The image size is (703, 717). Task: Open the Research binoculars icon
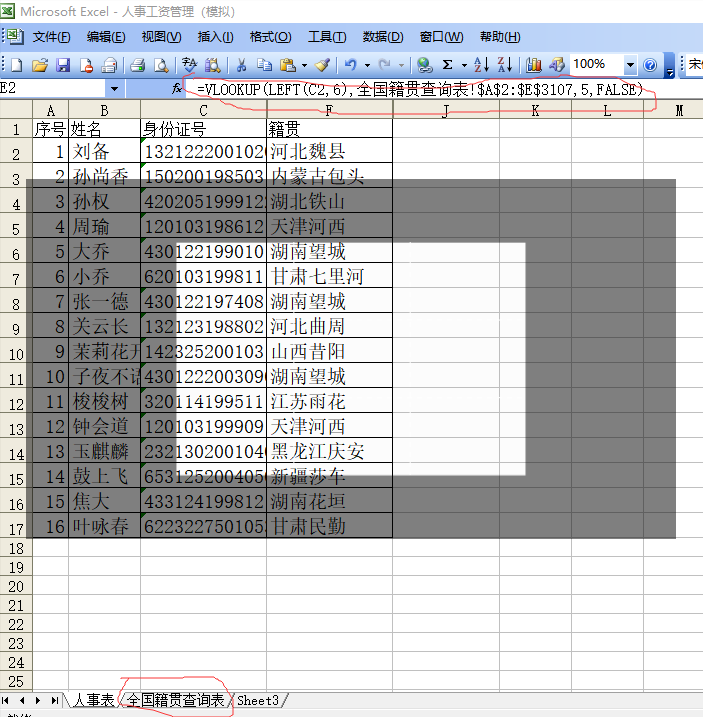[212, 65]
